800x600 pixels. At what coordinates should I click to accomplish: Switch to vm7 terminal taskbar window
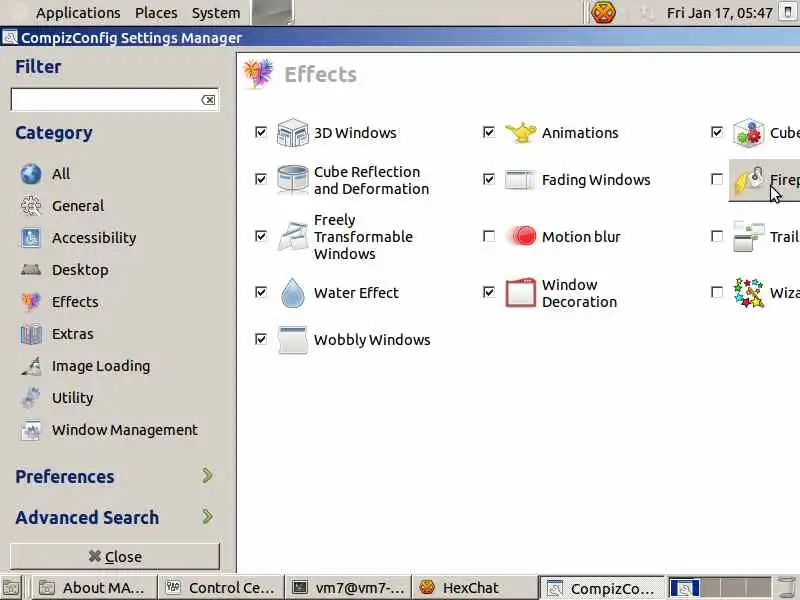tap(347, 588)
